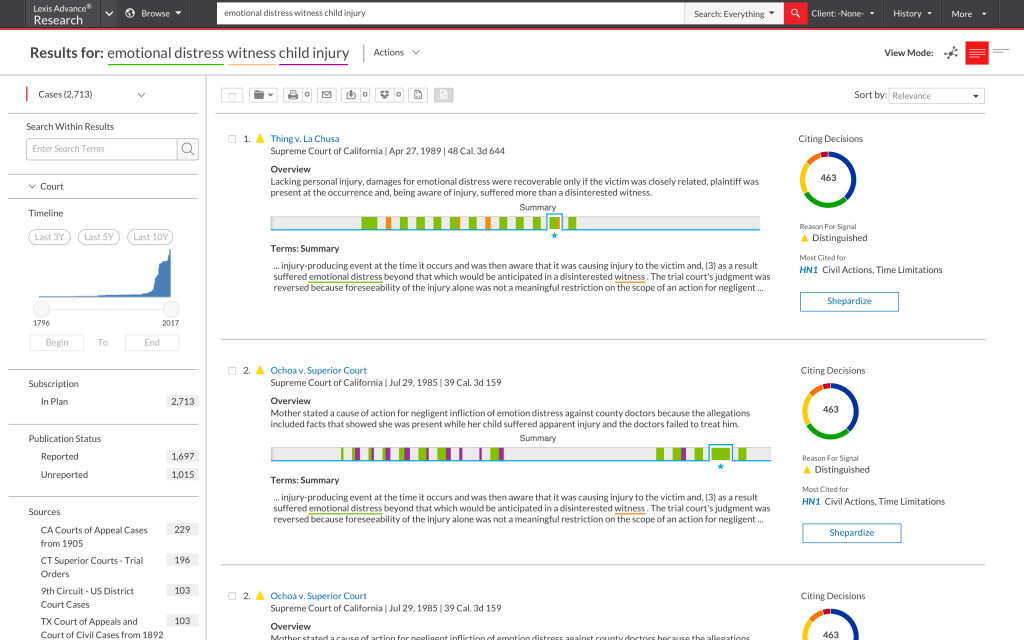
Task: Open the History menu
Action: pos(913,14)
